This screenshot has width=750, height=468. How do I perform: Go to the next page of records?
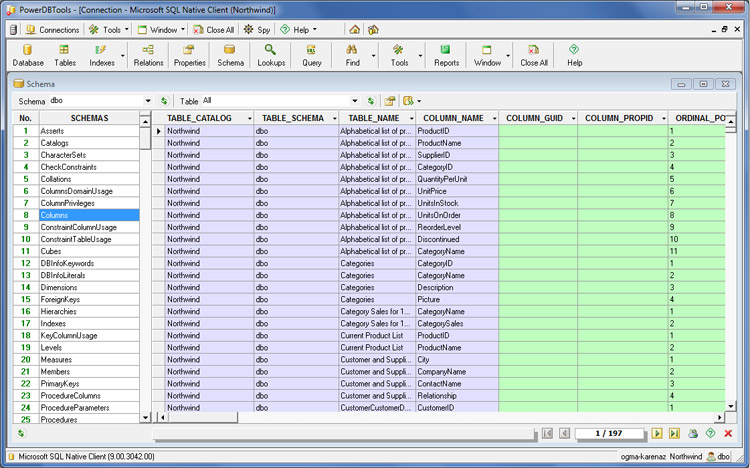point(657,433)
